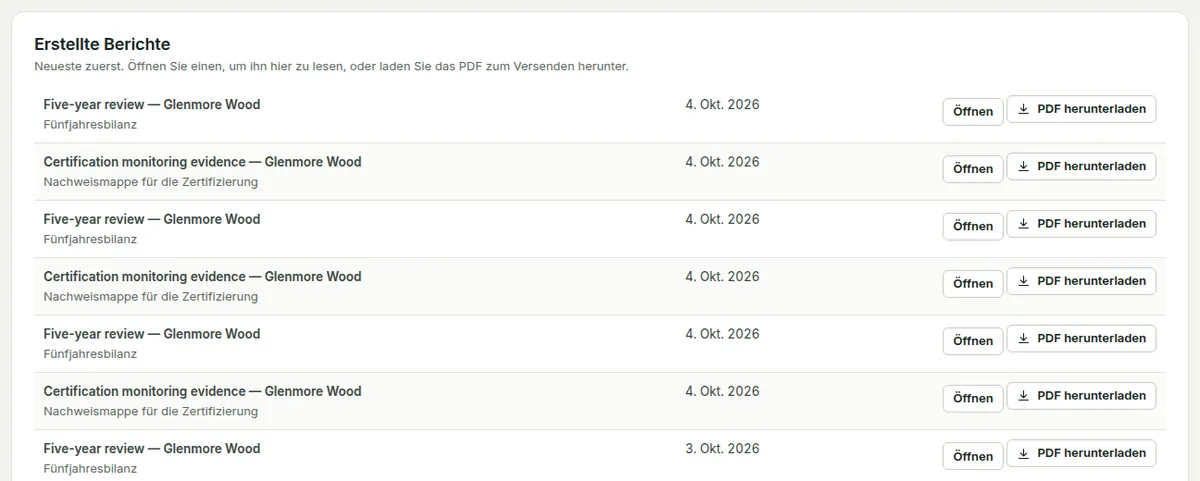The width and height of the screenshot is (1200, 481).
Task: Open the first Certification monitoring evidence report
Action: [973, 169]
